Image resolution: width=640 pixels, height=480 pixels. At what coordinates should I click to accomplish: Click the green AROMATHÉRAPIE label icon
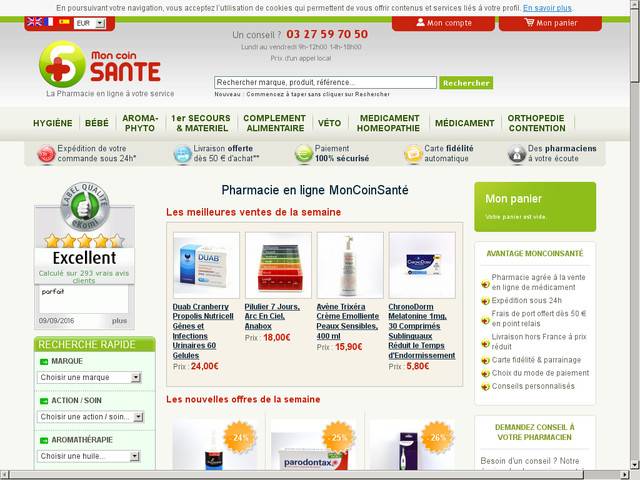44,440
